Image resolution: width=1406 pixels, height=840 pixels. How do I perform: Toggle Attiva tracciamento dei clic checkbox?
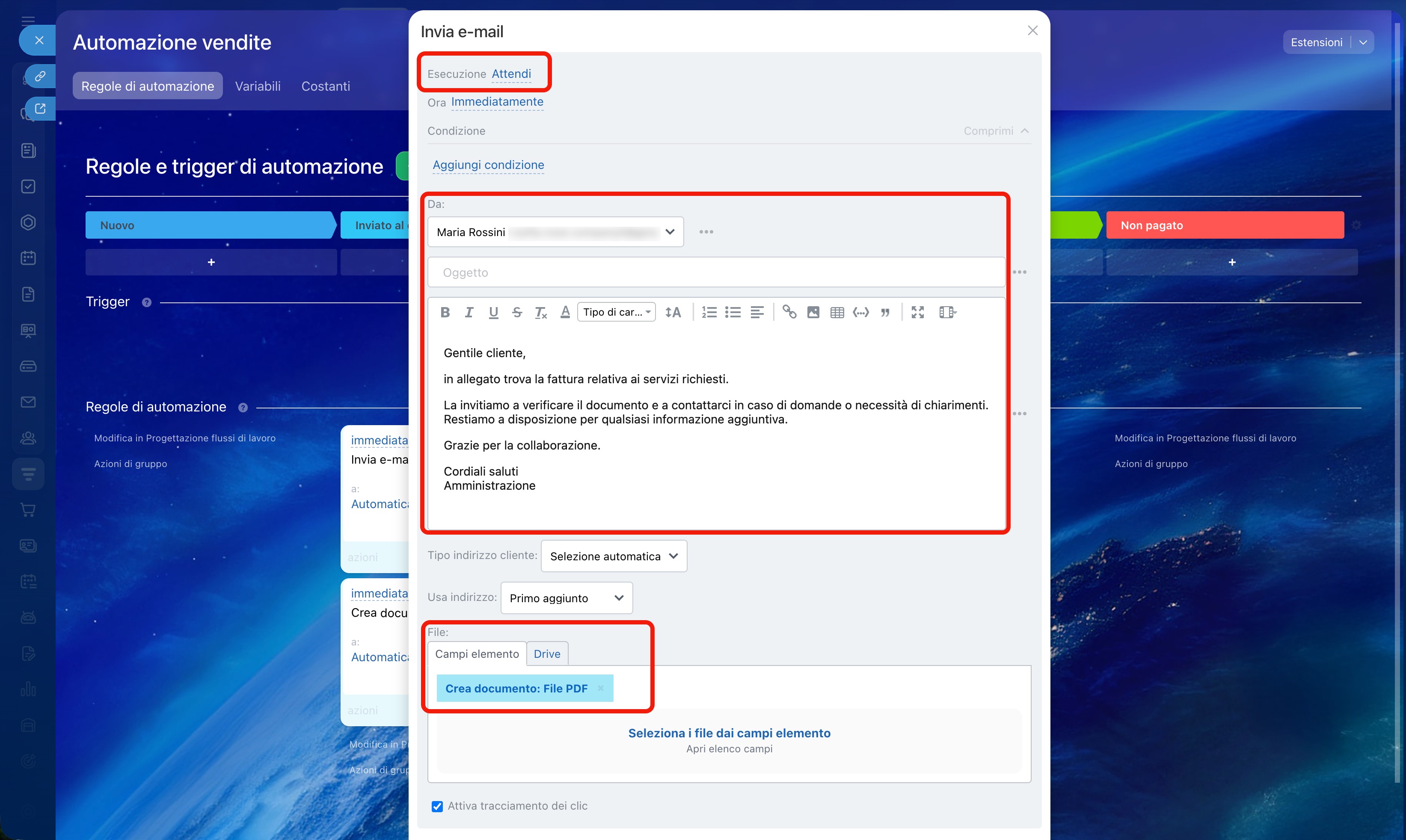(437, 807)
